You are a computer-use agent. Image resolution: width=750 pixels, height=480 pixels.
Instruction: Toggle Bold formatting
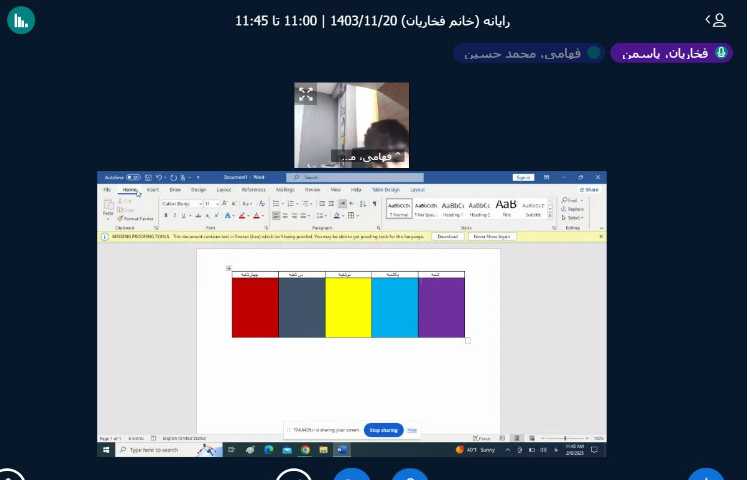pyautogui.click(x=165, y=216)
